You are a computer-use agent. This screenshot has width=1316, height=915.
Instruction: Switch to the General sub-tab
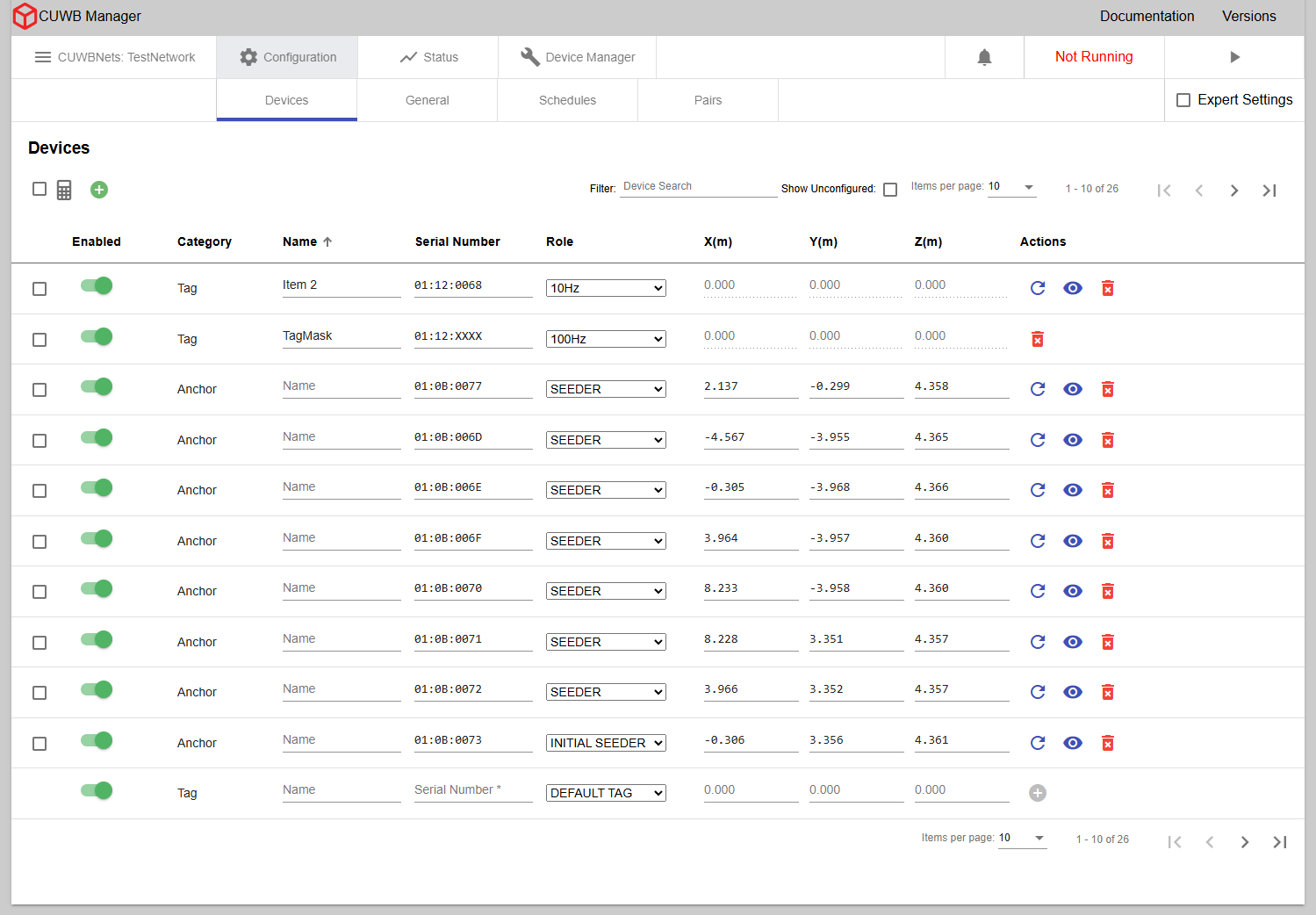click(428, 100)
